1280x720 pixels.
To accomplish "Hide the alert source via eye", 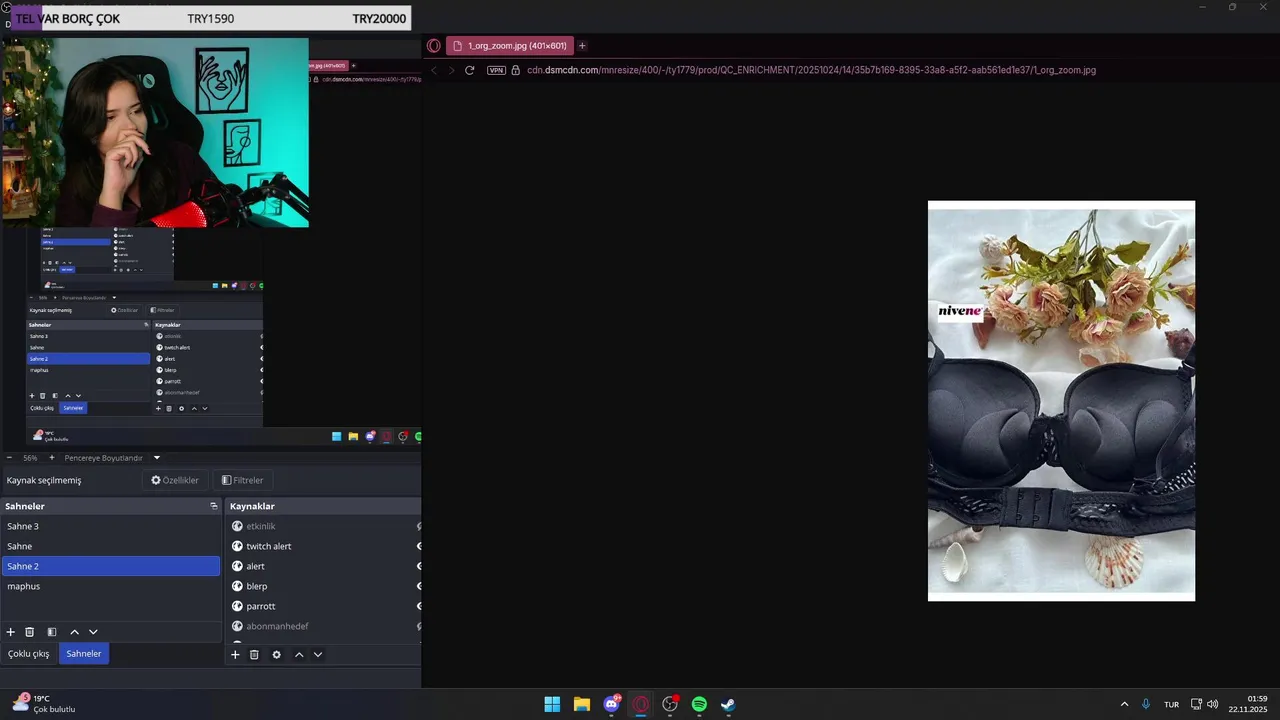I will [418, 566].
